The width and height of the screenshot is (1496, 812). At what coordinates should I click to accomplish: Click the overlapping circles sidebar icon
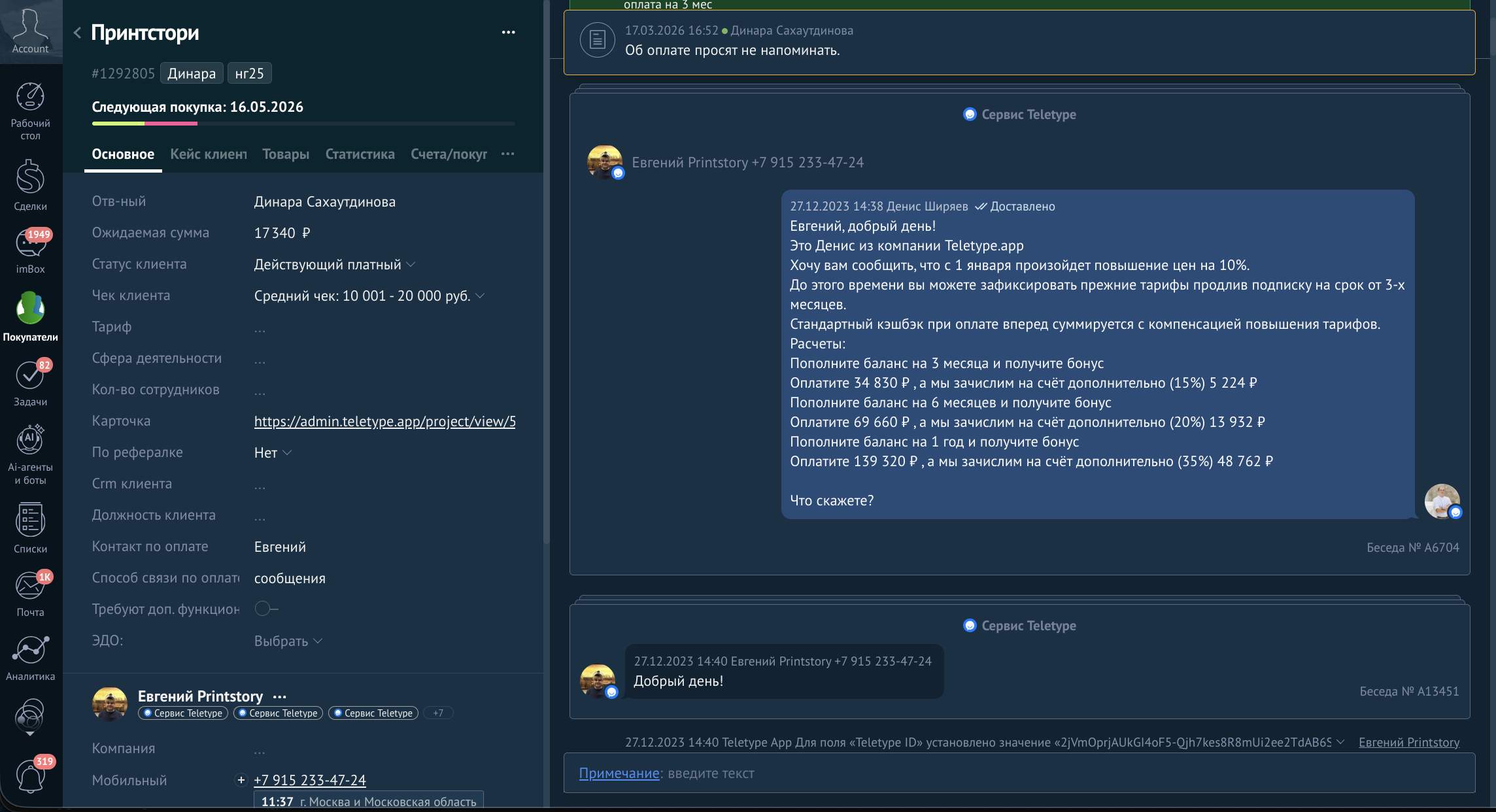coord(30,716)
